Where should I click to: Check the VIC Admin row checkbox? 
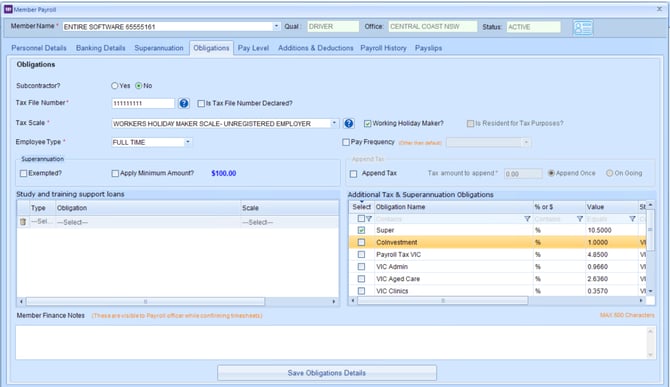(361, 267)
